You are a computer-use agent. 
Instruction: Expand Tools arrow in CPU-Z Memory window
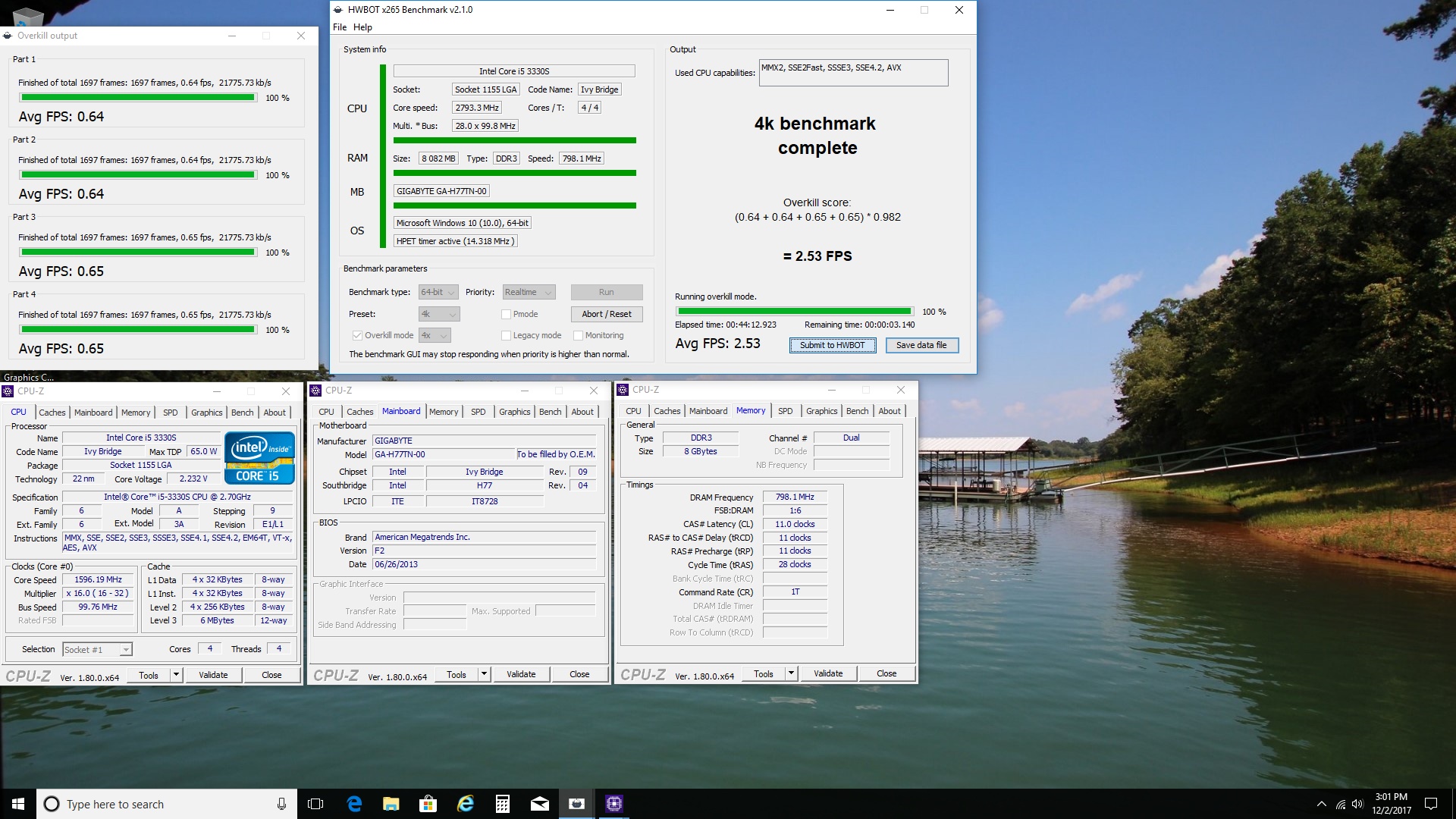pyautogui.click(x=791, y=673)
